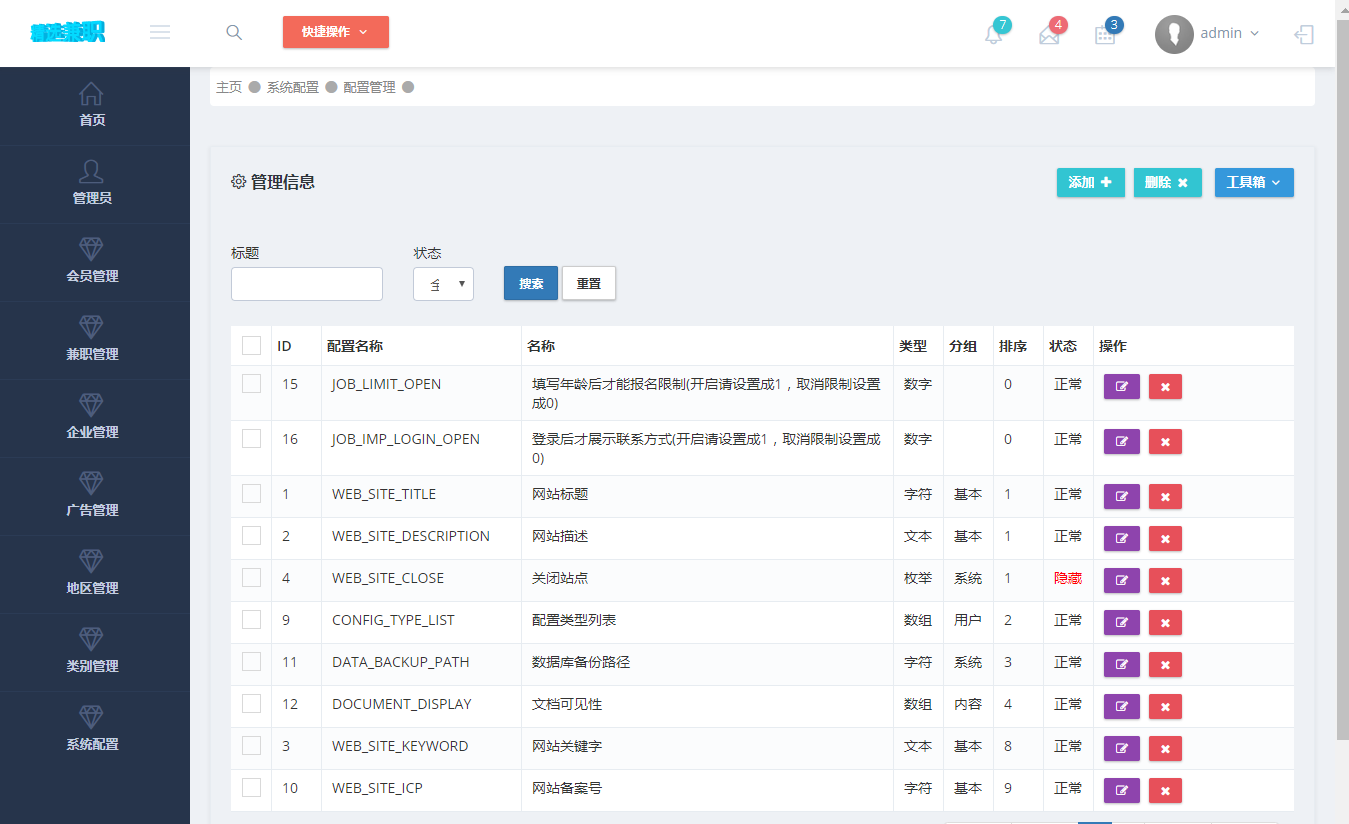Click the 搜索 button

pyautogui.click(x=531, y=283)
